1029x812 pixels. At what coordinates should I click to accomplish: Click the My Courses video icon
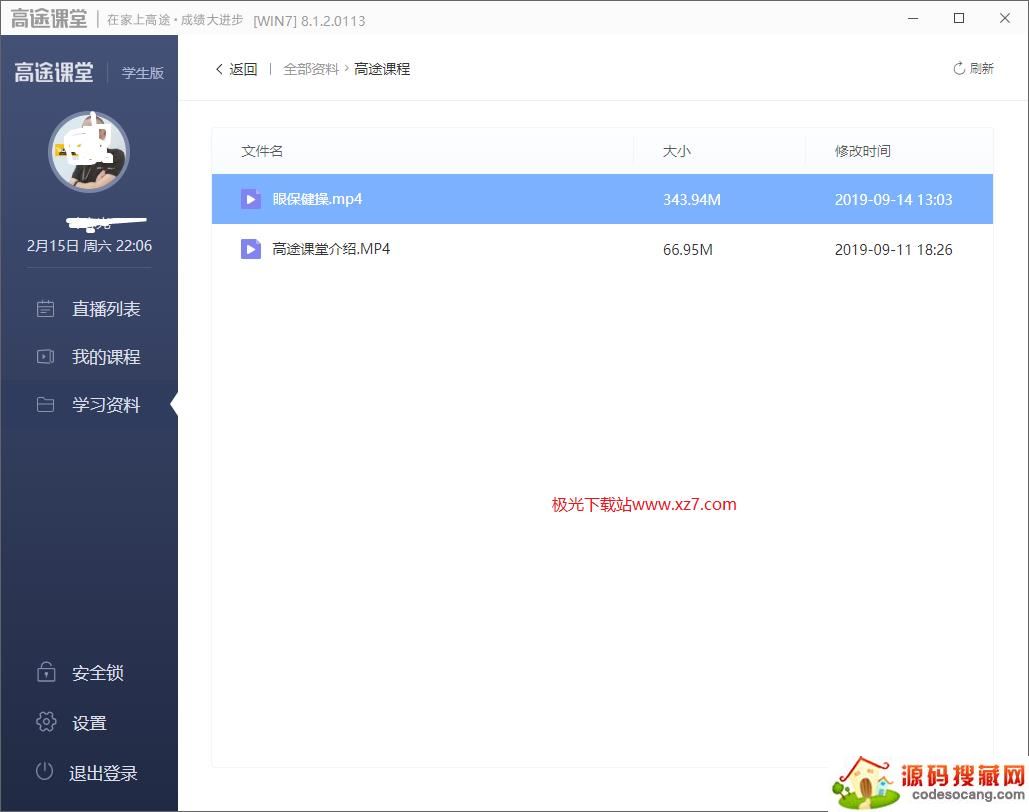[x=46, y=357]
